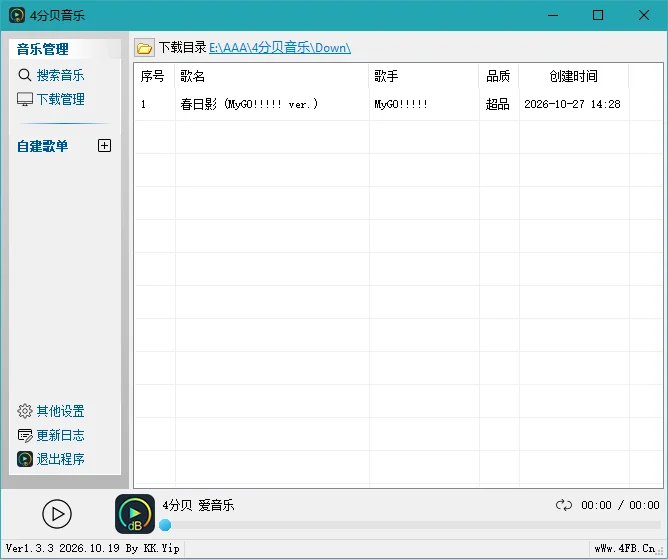The image size is (668, 559).
Task: Click the 音乐管理 section header
Action: pos(43,49)
